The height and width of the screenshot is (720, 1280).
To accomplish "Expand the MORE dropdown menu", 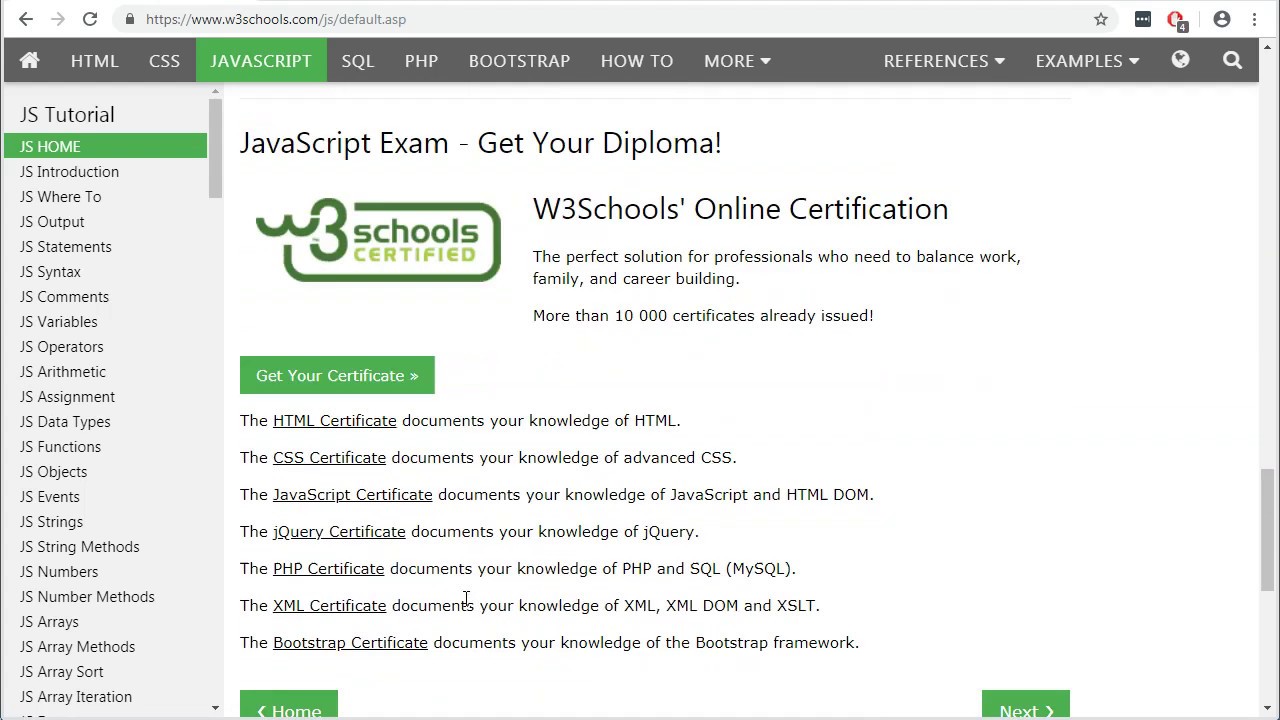I will tap(737, 60).
